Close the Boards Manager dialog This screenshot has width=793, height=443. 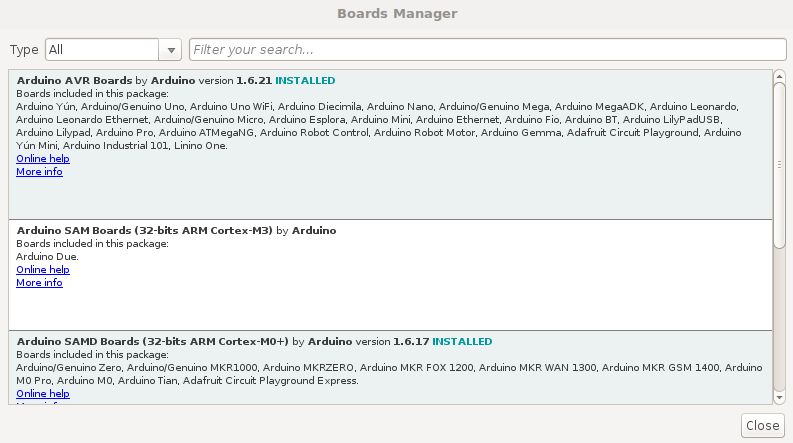[x=763, y=425]
